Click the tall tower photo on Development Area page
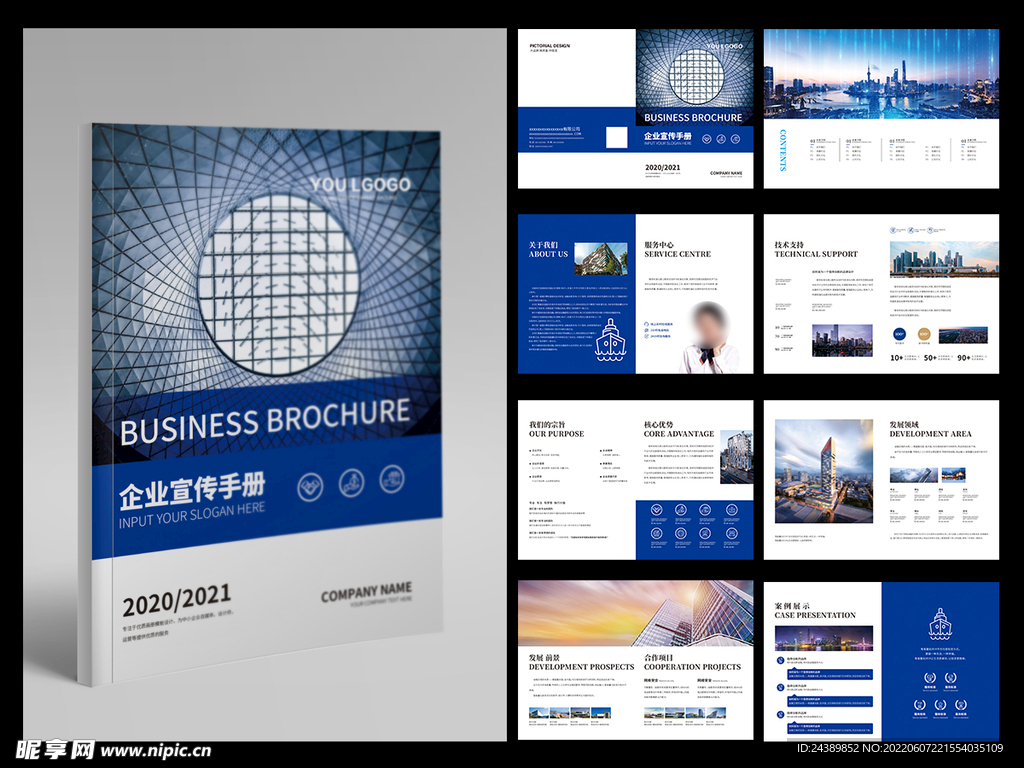Viewport: 1024px width, 768px height. [x=823, y=471]
